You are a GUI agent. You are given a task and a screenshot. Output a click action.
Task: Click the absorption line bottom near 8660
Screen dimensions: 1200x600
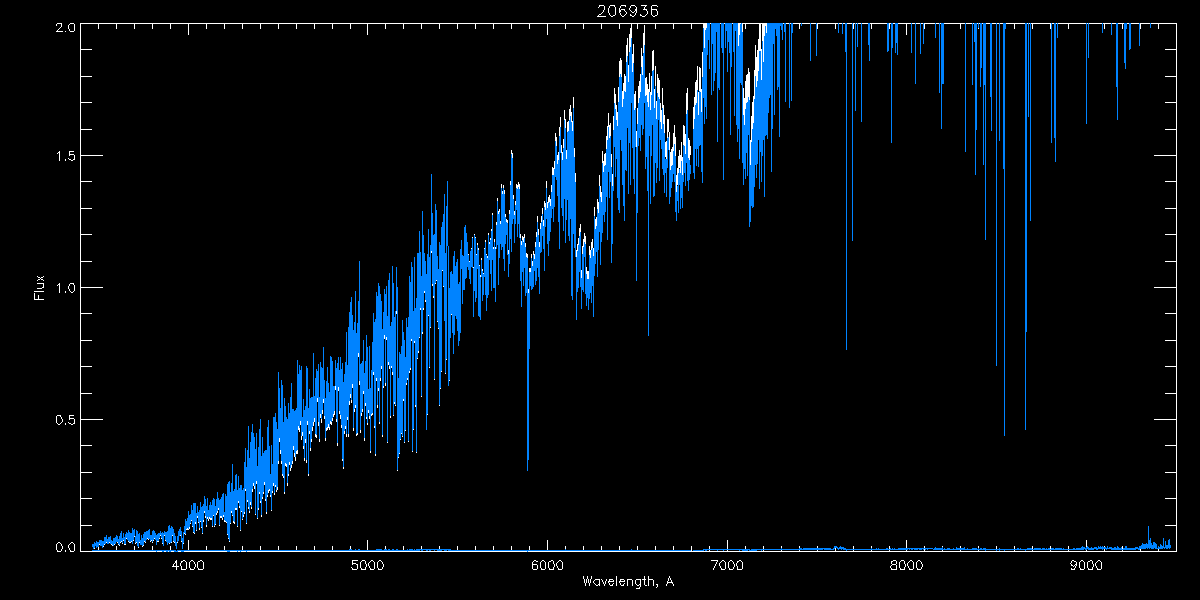[1025, 428]
